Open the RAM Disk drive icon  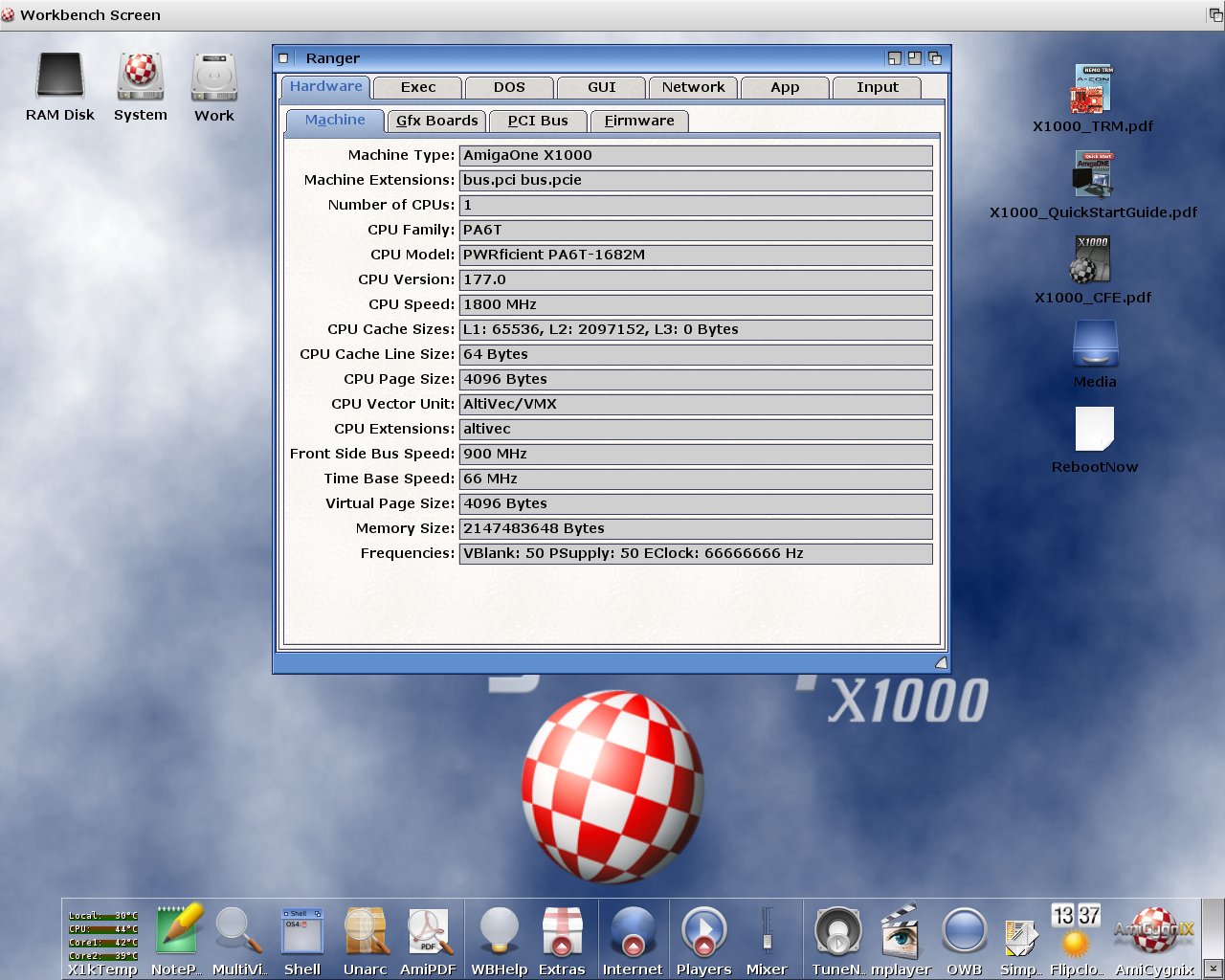(x=60, y=77)
